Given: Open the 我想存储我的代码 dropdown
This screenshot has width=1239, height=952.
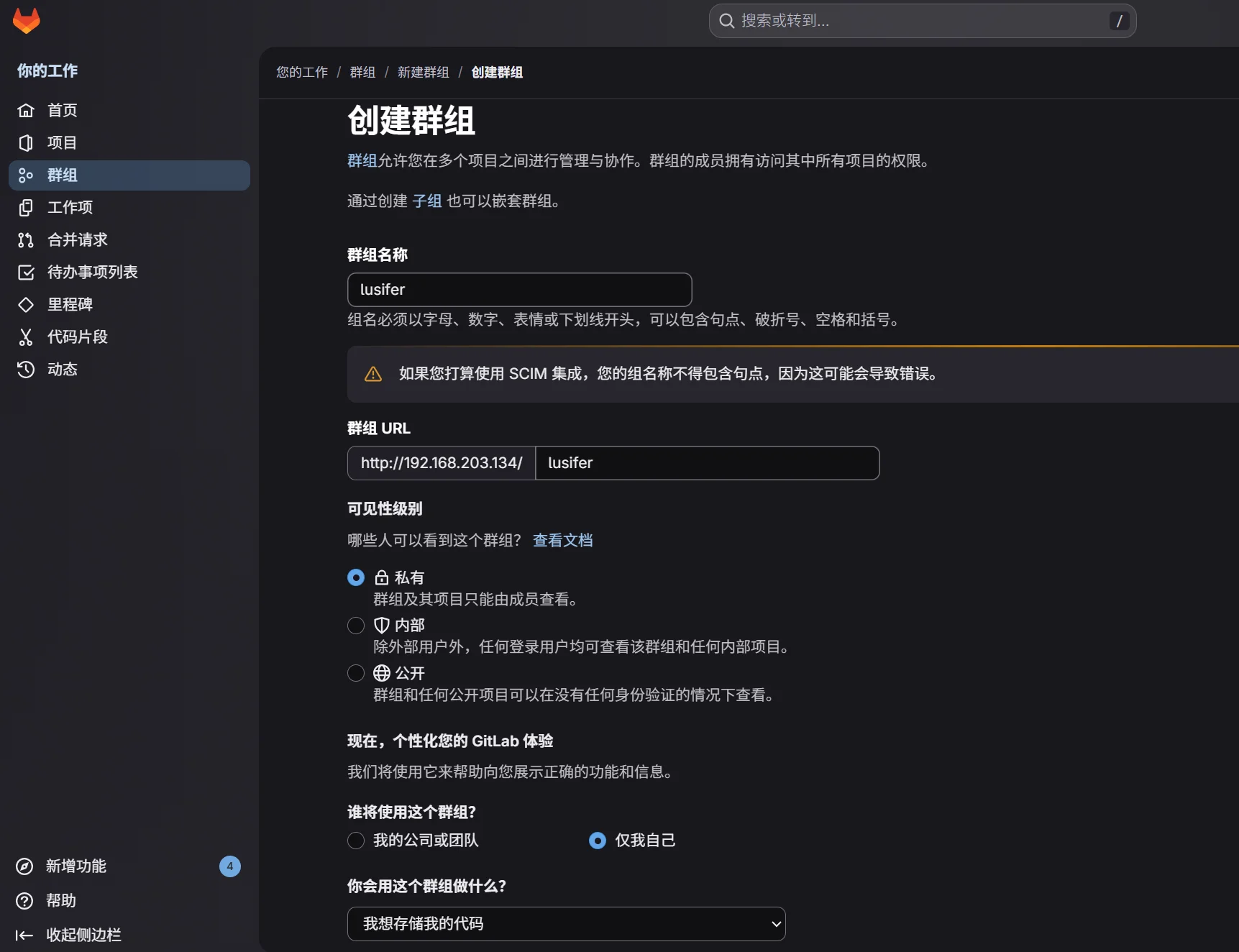Looking at the screenshot, I should (567, 924).
